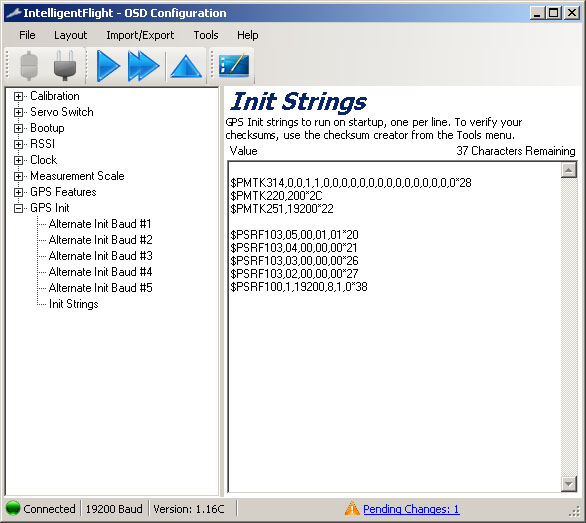586x523 pixels.
Task: Select the Servo Switch label
Action: coord(62,112)
